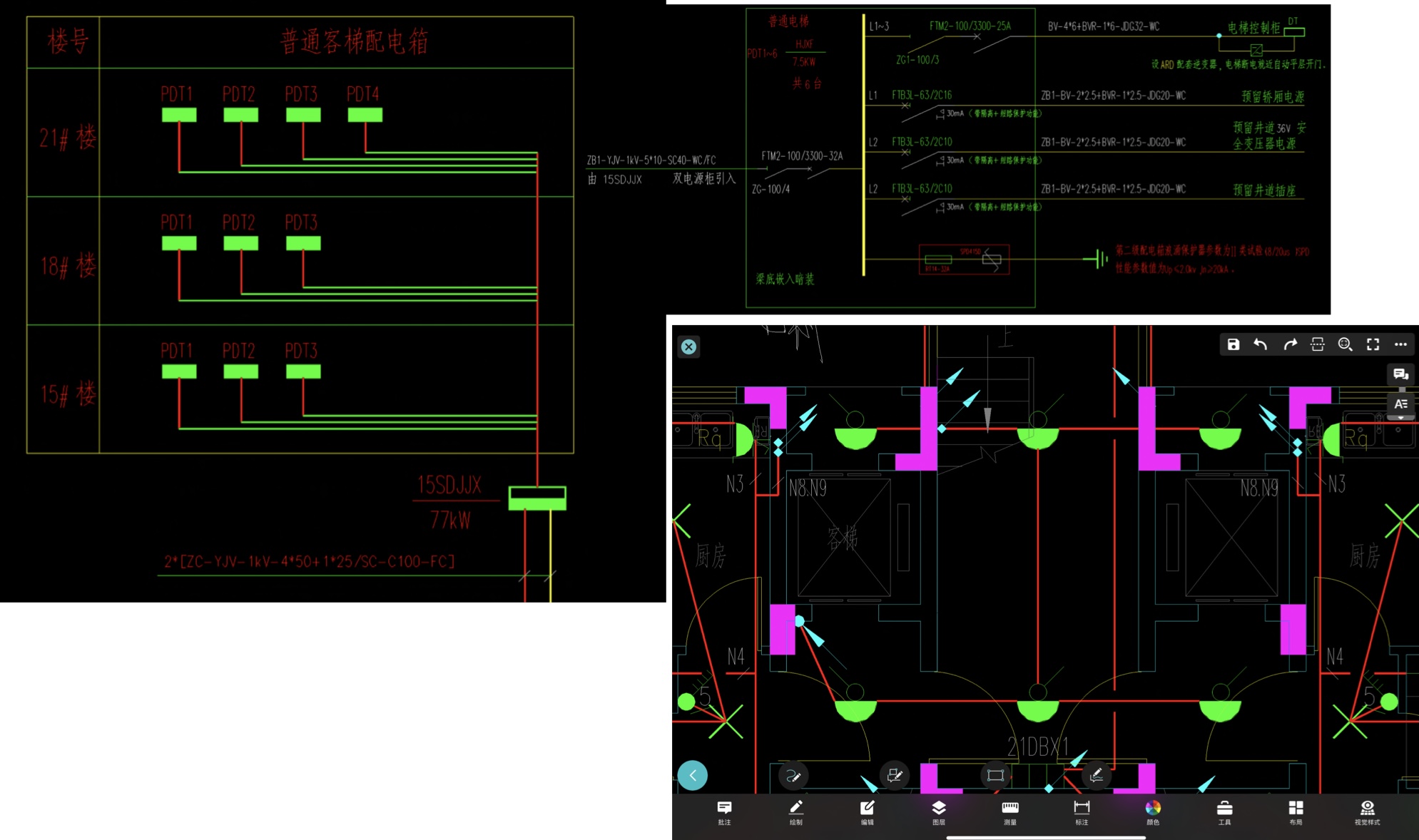
Task: Click the 15SDJJX green distribution box symbol
Action: point(537,498)
